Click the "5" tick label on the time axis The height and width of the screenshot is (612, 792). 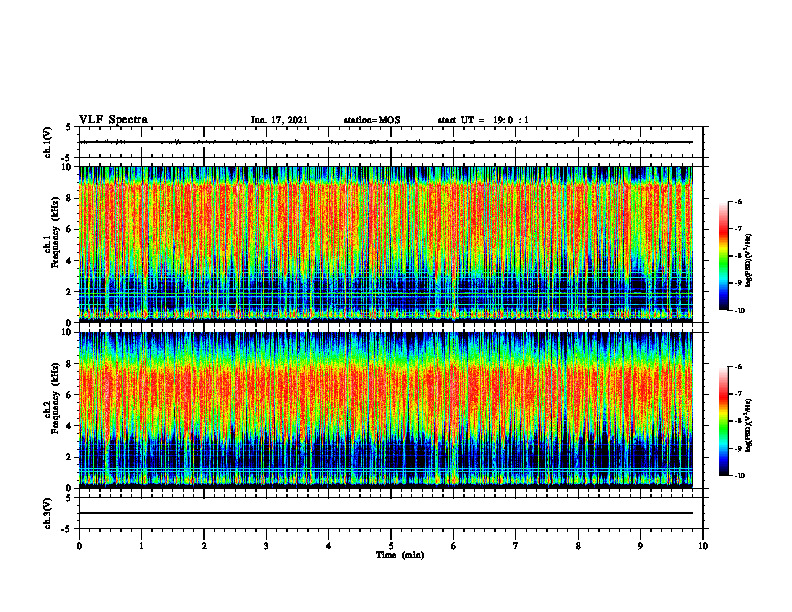click(391, 546)
